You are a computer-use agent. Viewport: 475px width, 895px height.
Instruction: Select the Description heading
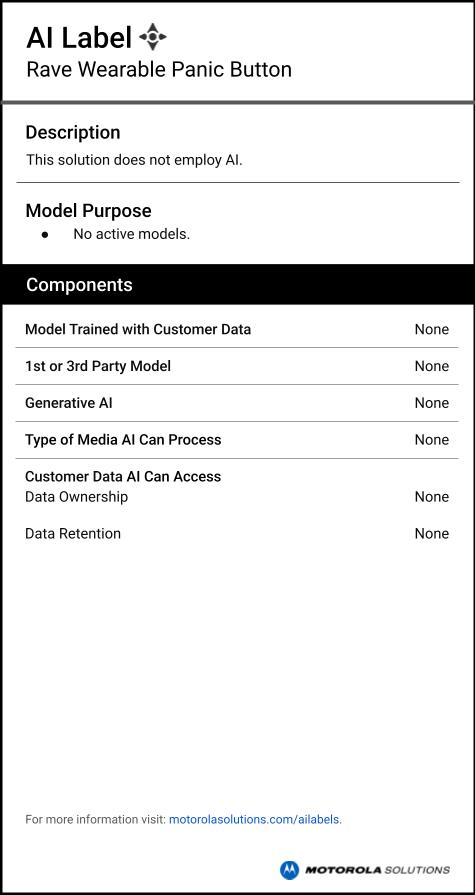73,132
